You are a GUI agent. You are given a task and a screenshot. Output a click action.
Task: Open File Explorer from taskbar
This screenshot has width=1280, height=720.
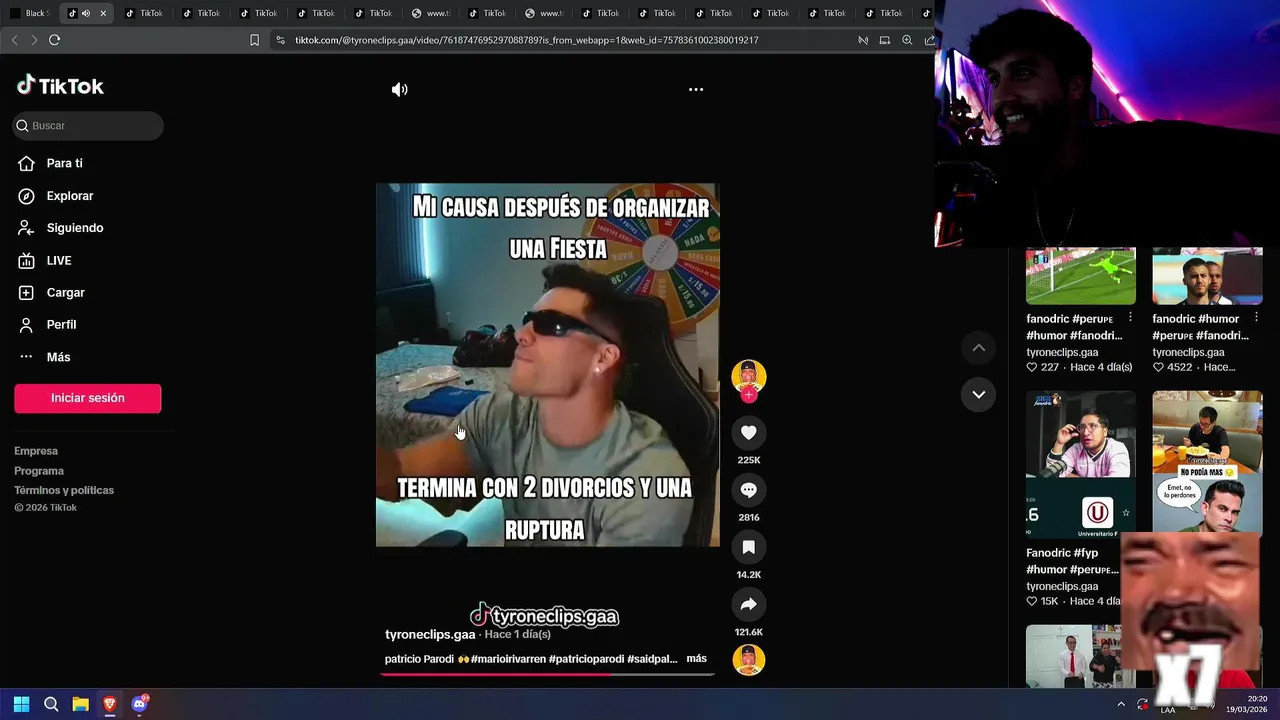[80, 704]
